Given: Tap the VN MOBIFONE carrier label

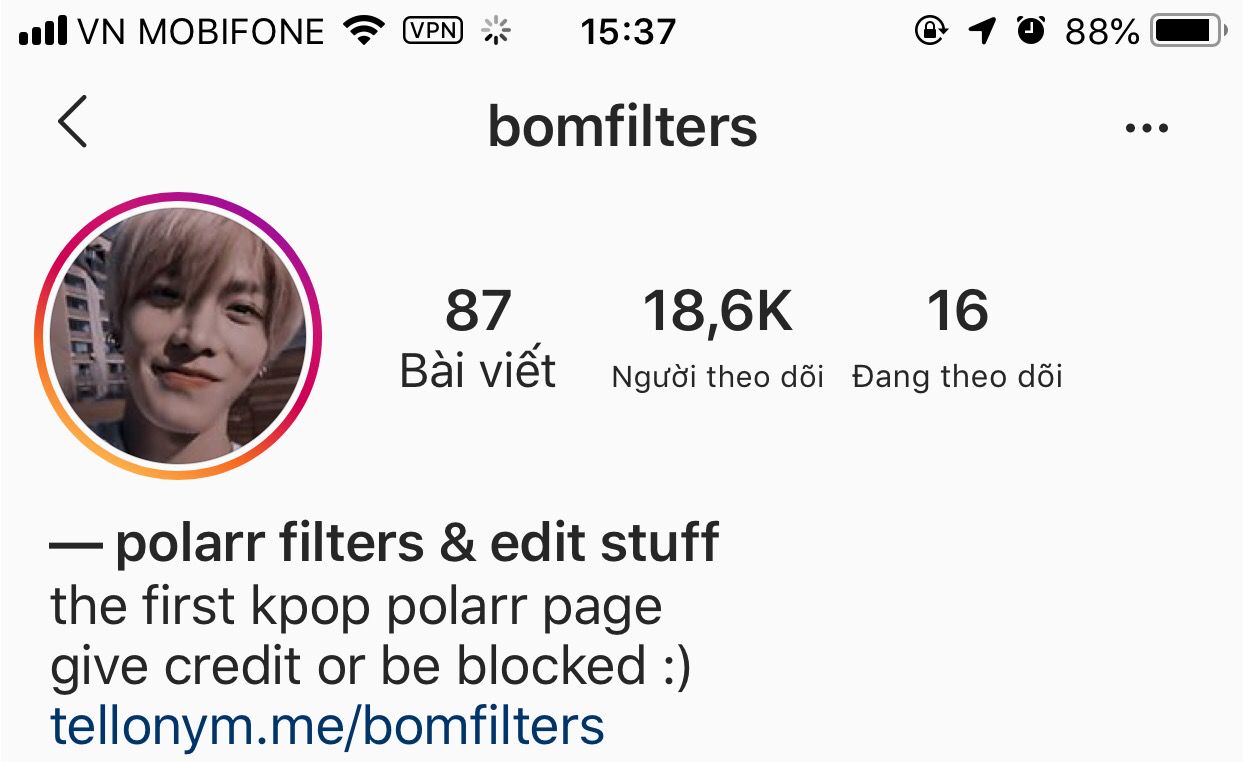Looking at the screenshot, I should pyautogui.click(x=201, y=32).
